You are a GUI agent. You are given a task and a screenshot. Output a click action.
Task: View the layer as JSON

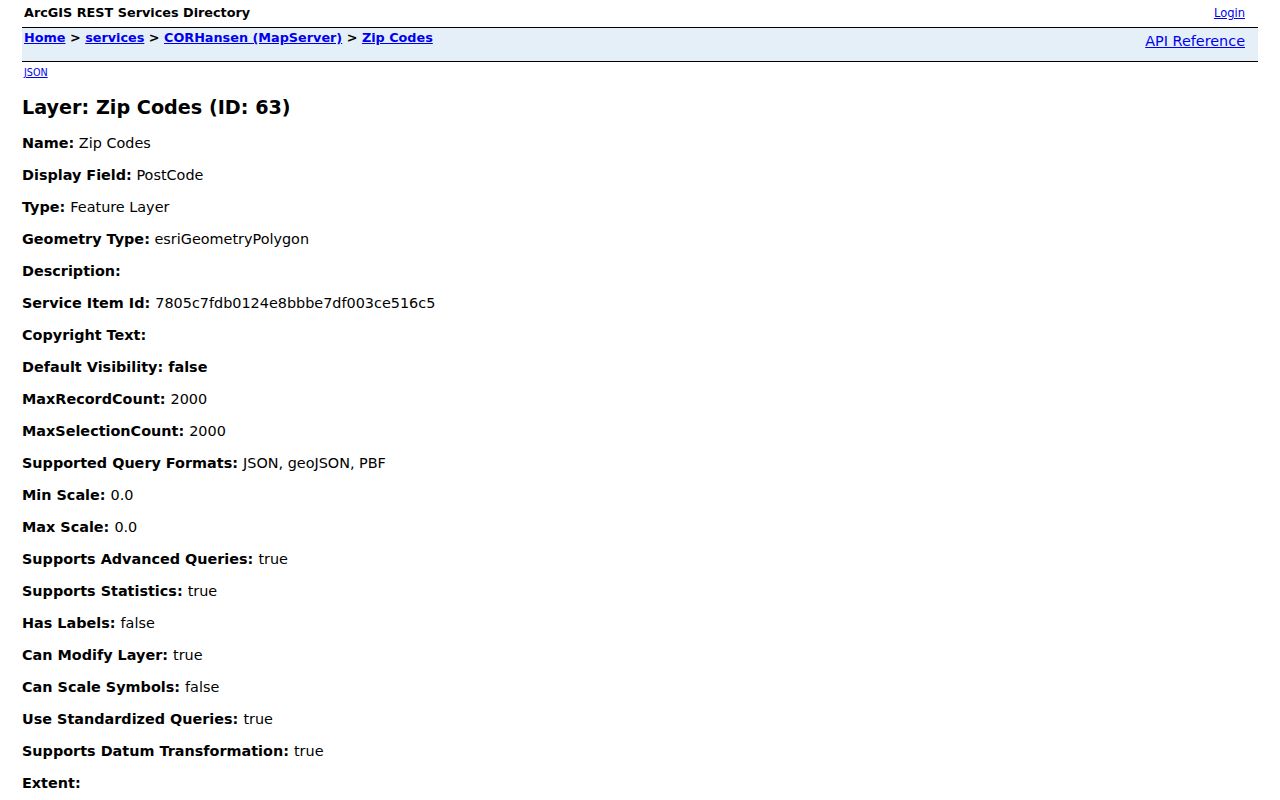click(x=35, y=72)
